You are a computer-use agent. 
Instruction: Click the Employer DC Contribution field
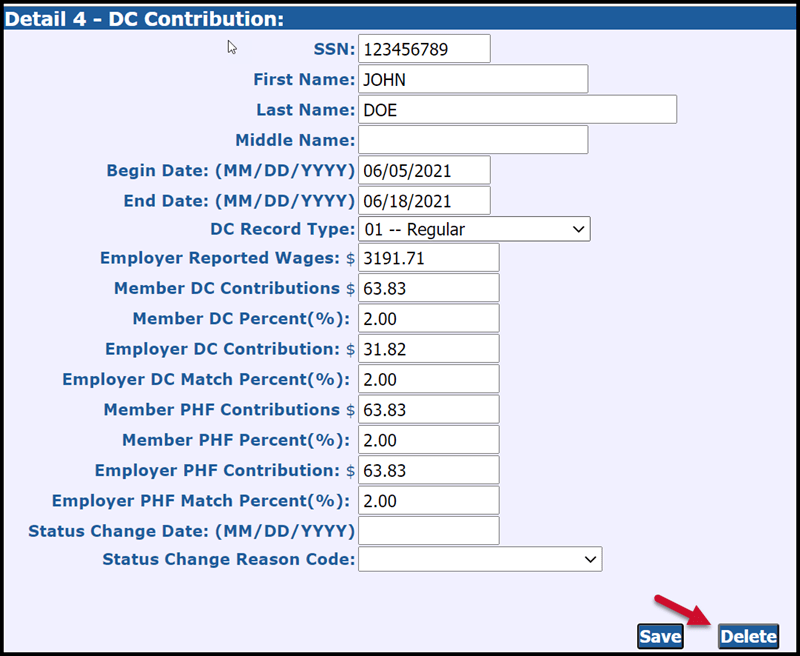click(428, 348)
